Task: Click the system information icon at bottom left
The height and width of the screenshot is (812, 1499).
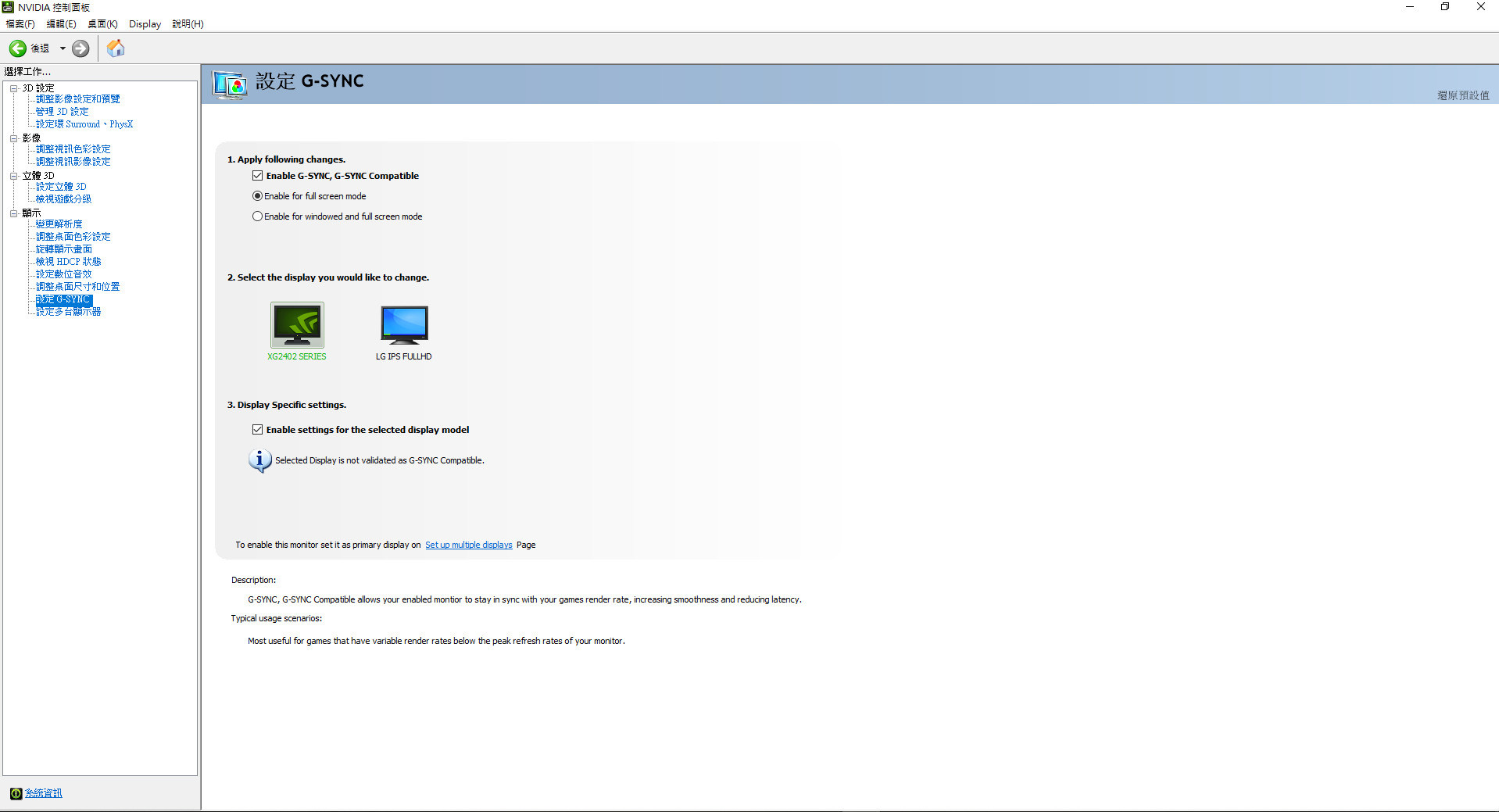Action: pos(16,793)
